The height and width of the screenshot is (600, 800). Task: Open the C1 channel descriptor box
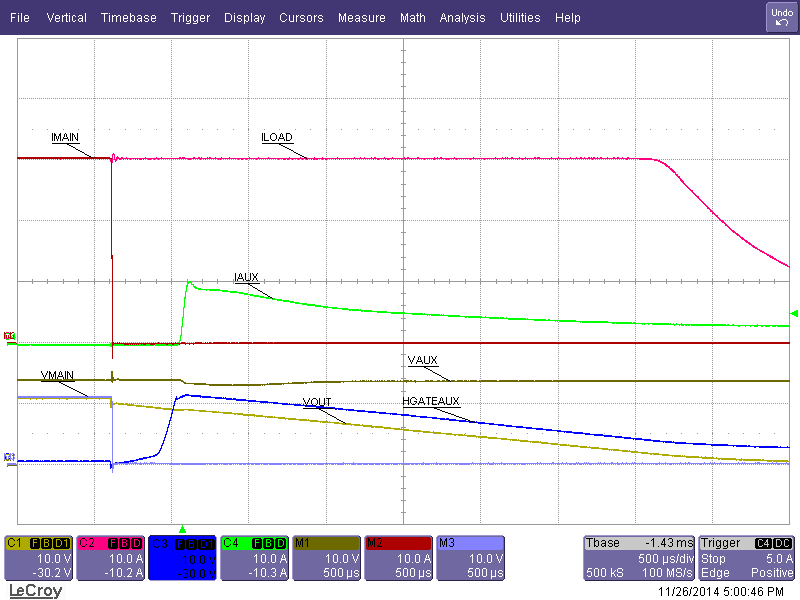[40, 556]
